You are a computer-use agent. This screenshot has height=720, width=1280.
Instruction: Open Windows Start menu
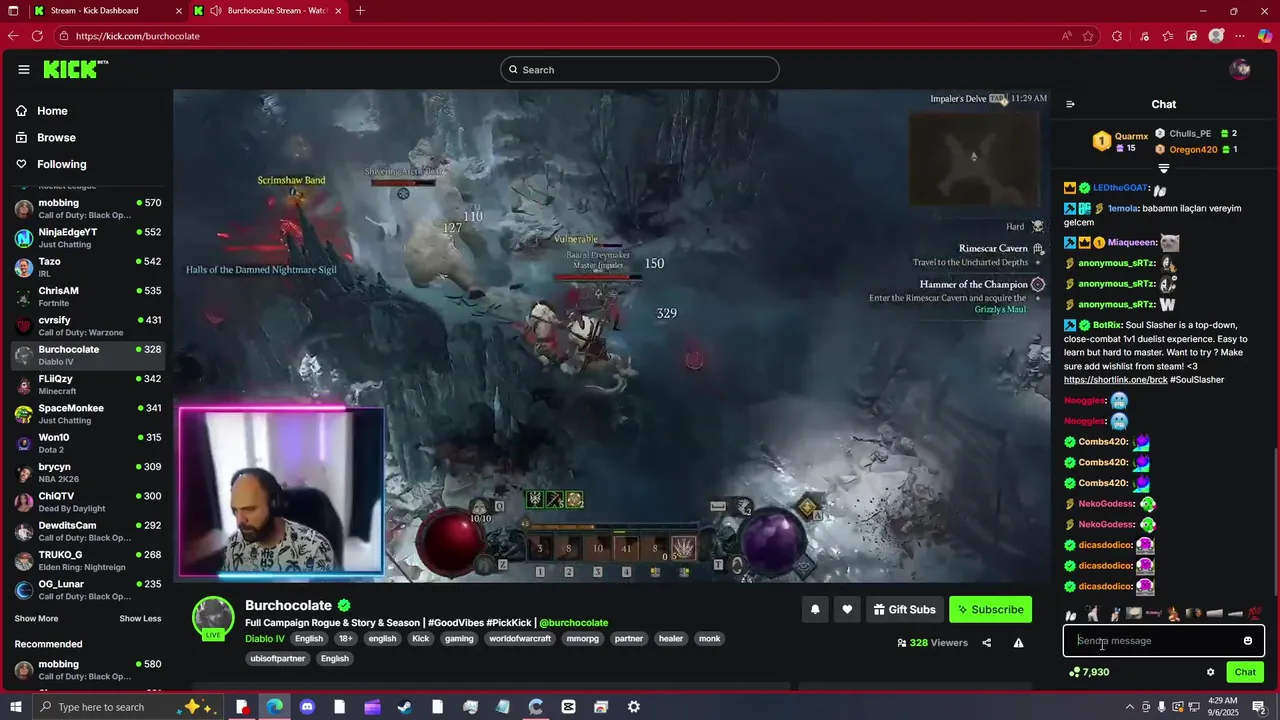14,707
